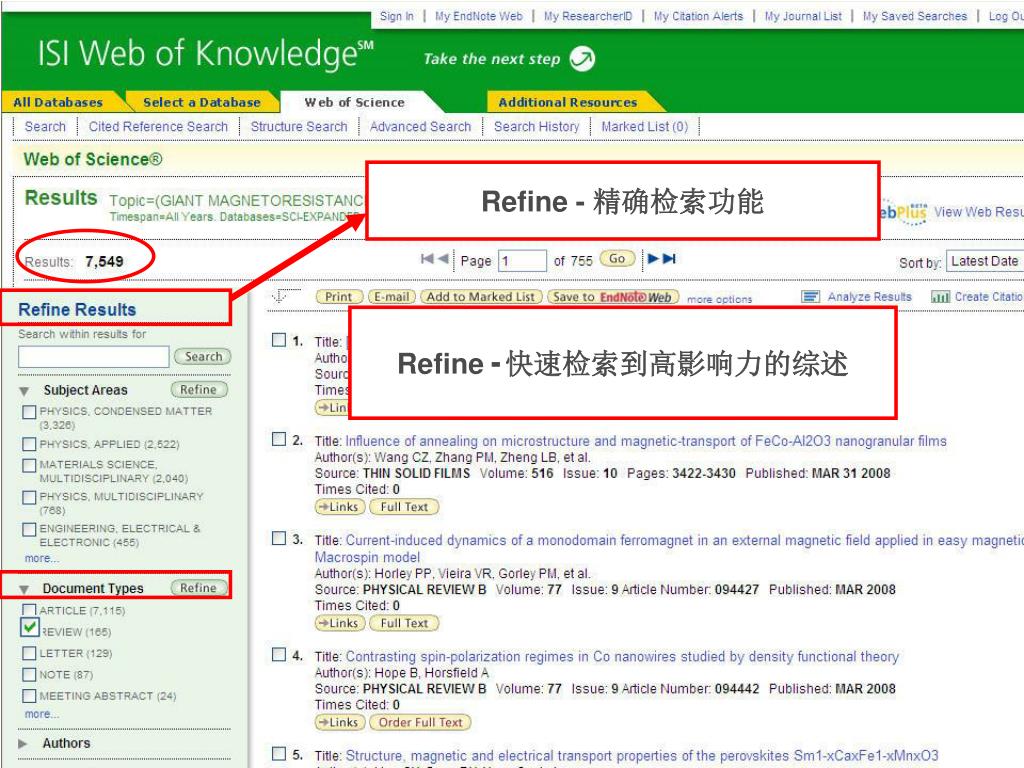
Task: Click the Go page button
Action: point(616,259)
